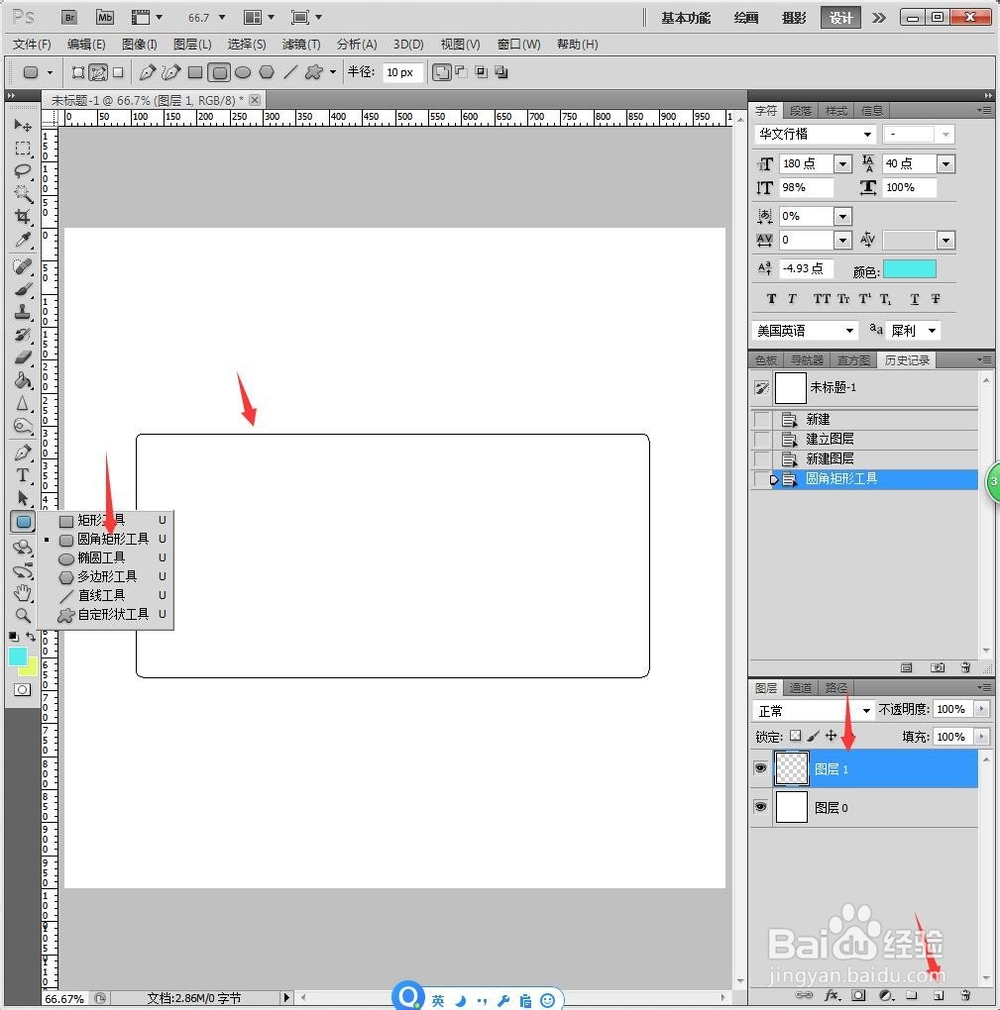This screenshot has width=1000, height=1010.
Task: Choose Polygon shape in options bar
Action: coord(266,72)
